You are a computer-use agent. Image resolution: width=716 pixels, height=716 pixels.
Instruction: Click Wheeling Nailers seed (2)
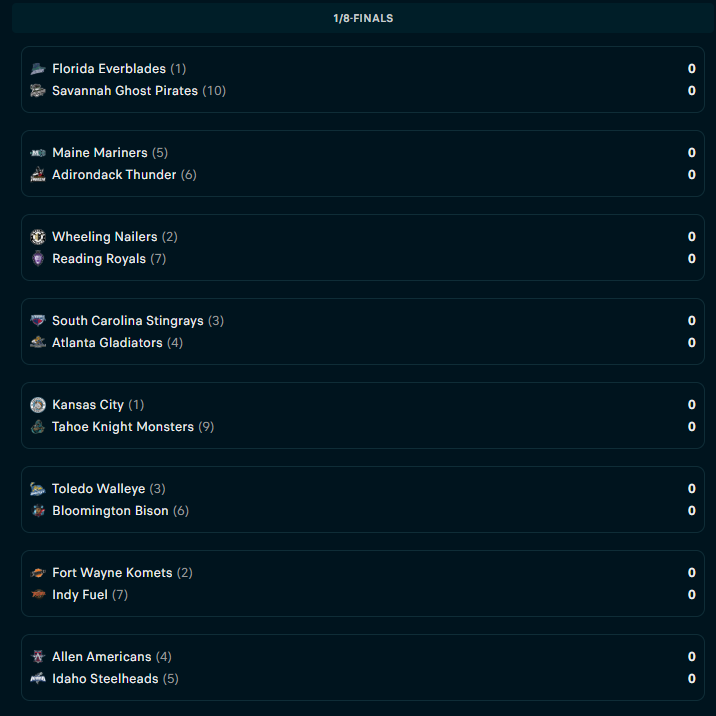tap(169, 237)
